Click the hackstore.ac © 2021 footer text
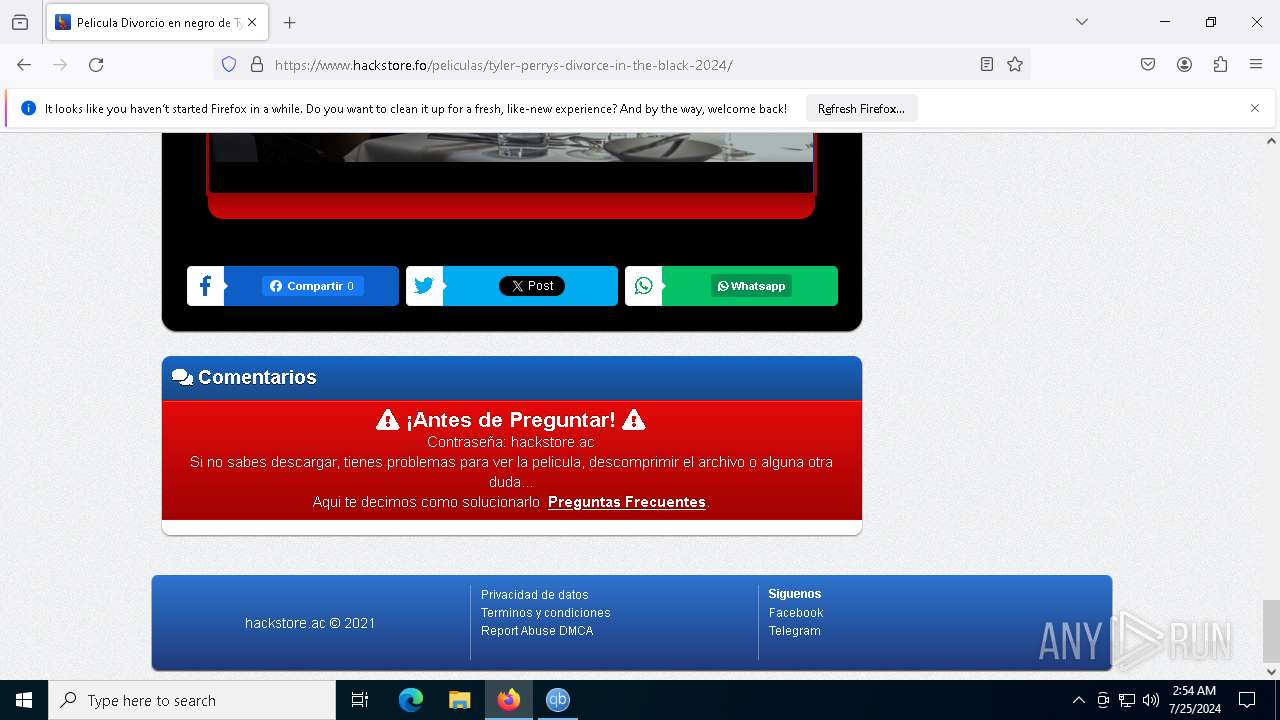The width and height of the screenshot is (1280, 720). point(310,623)
